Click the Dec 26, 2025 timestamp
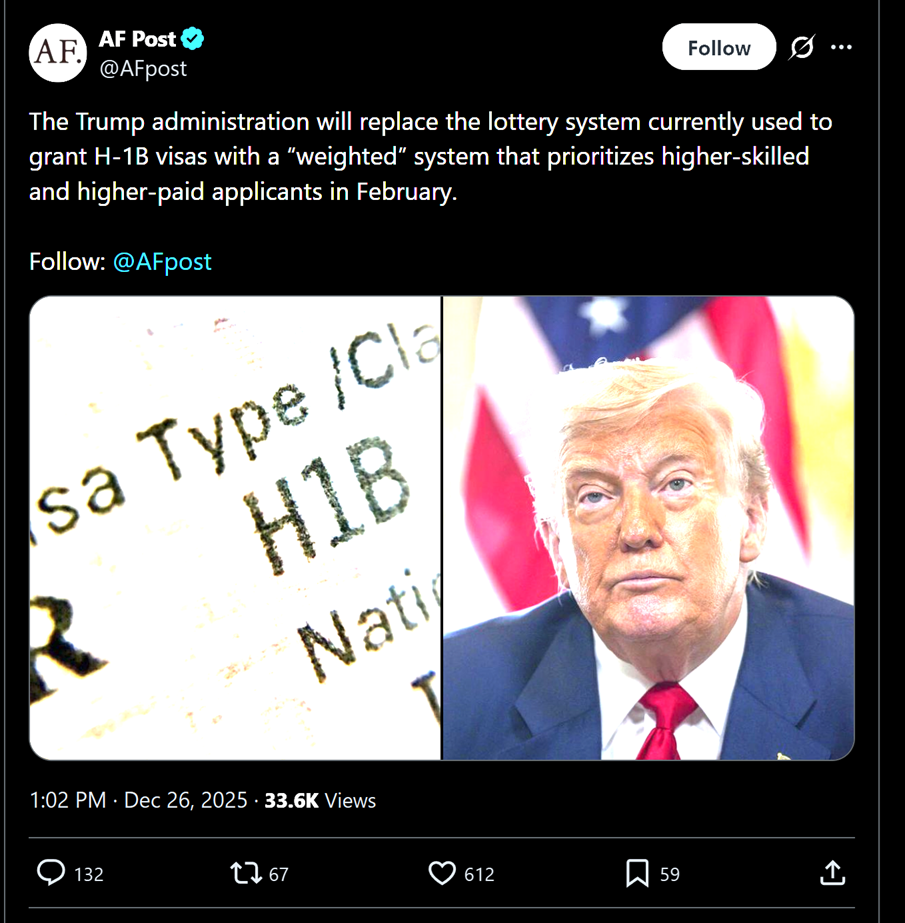This screenshot has height=923, width=905. [185, 801]
